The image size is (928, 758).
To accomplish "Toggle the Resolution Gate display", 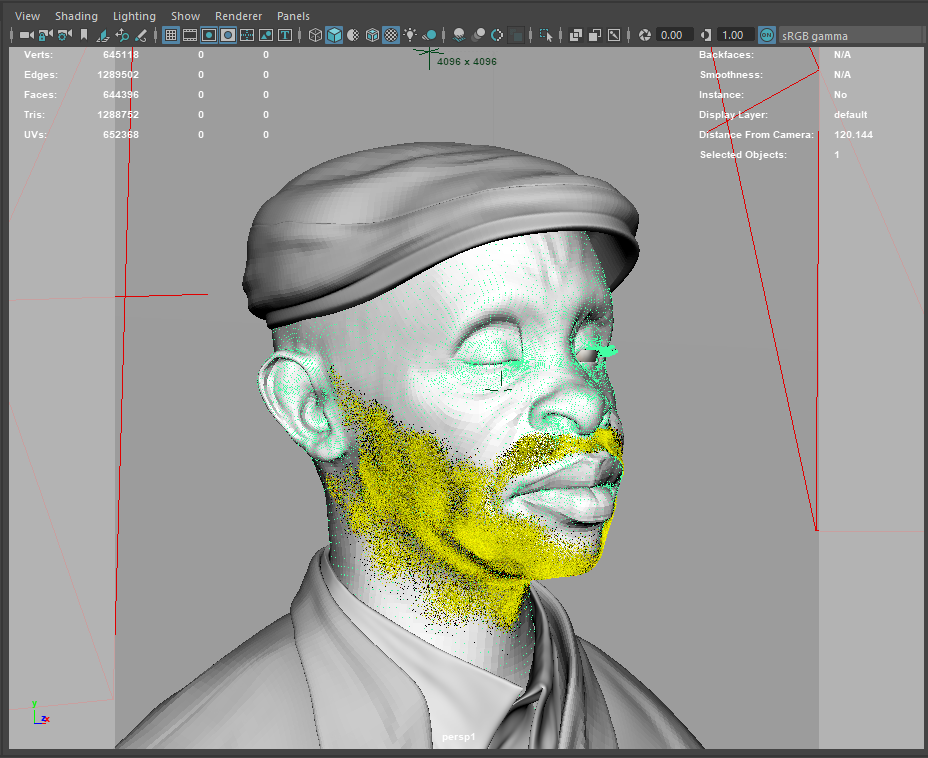I will coord(209,36).
